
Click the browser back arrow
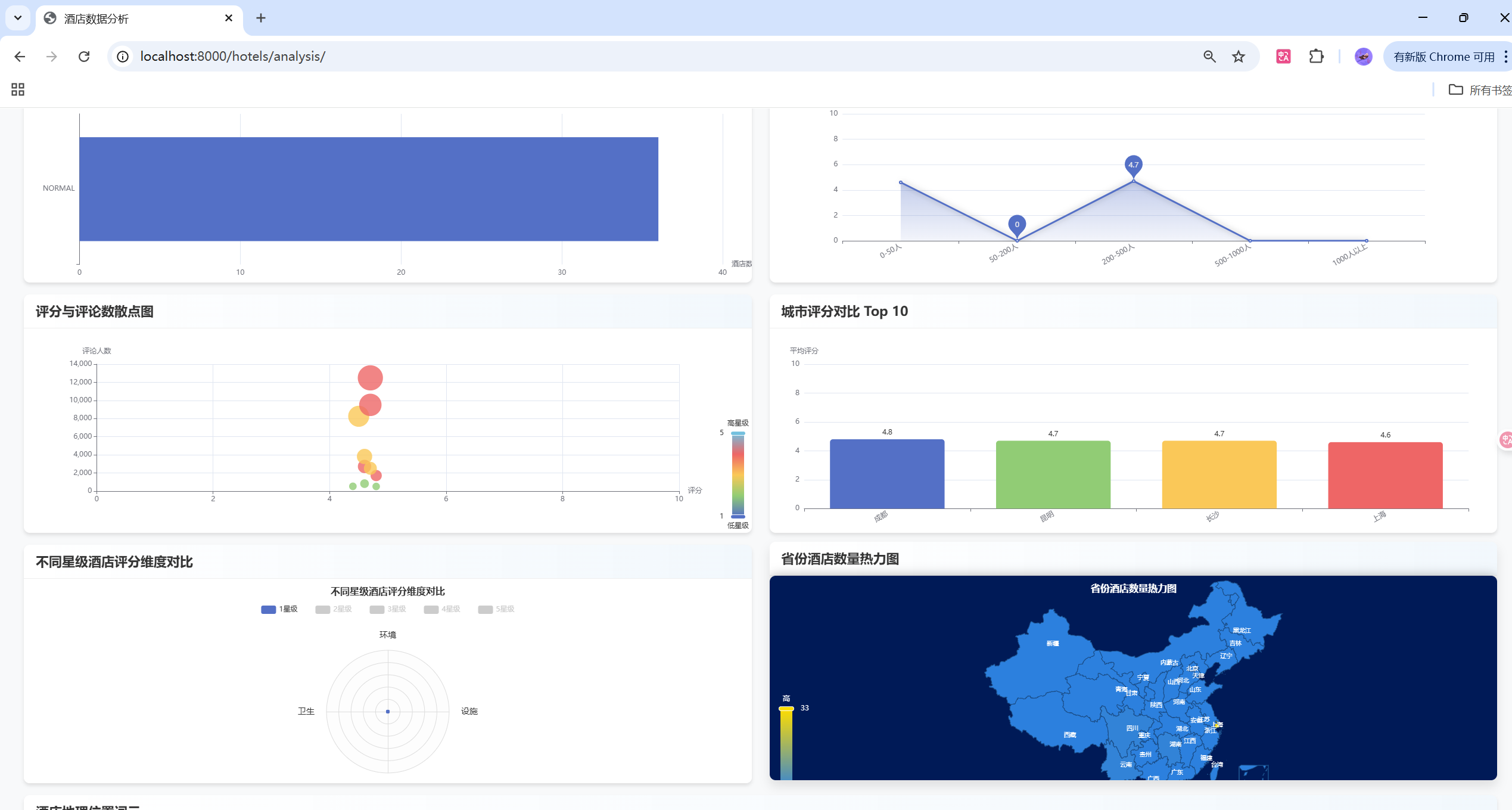click(20, 57)
